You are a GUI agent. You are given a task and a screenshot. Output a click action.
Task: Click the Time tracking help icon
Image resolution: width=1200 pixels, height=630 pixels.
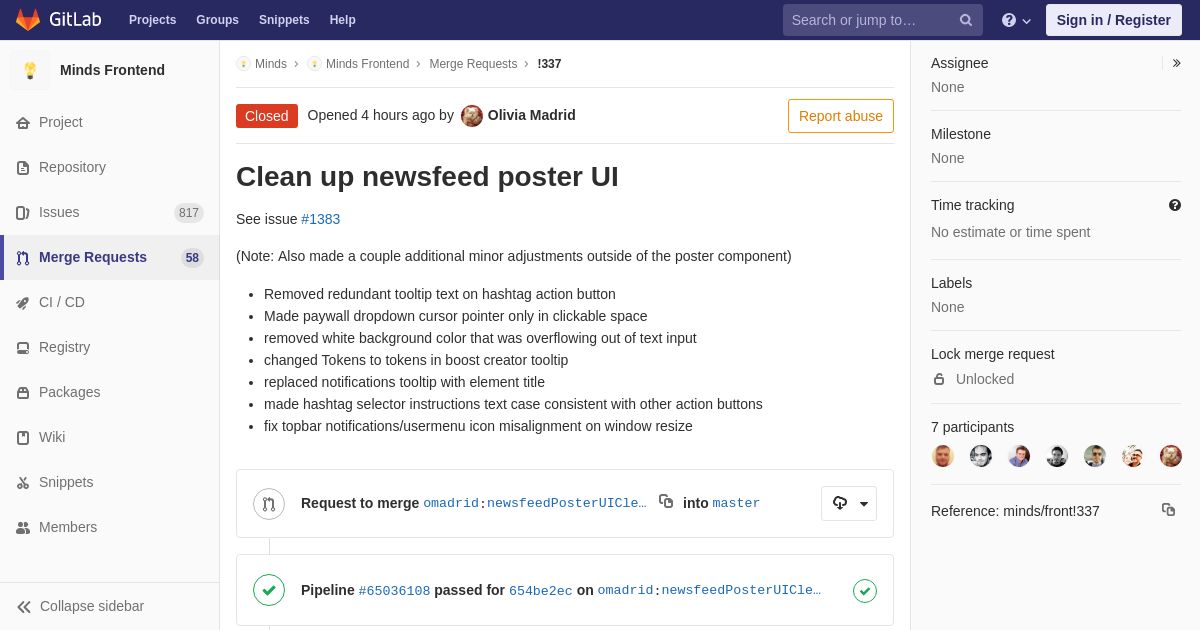pos(1175,205)
